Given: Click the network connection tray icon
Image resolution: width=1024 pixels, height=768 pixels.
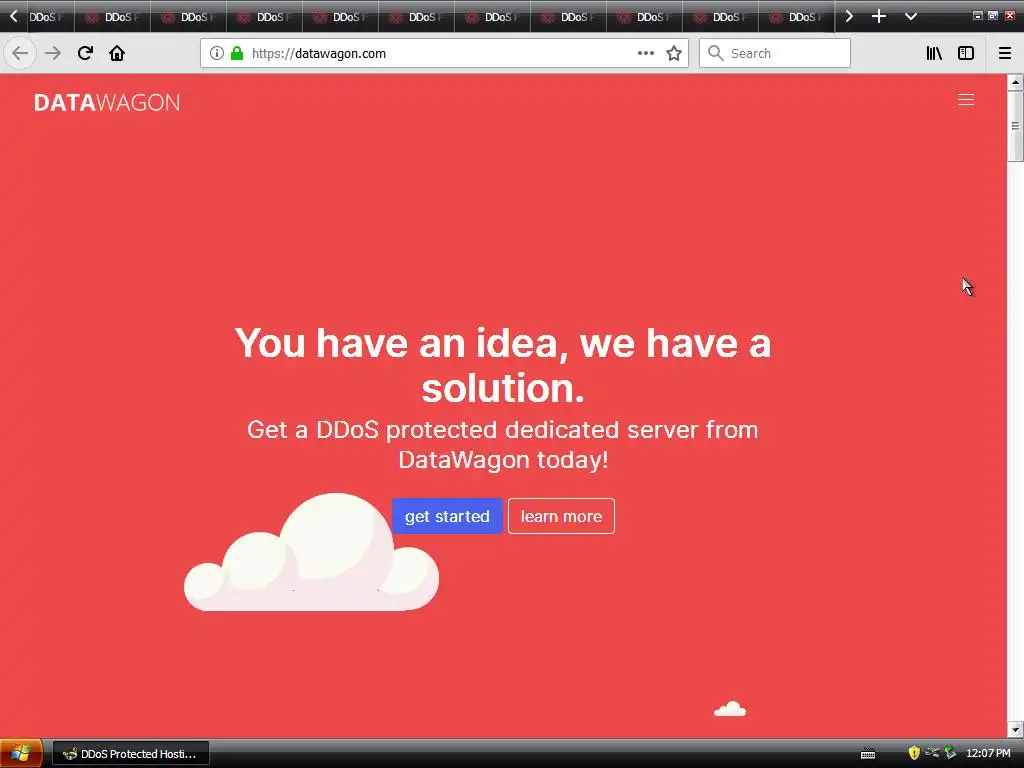Looking at the screenshot, I should click(932, 753).
